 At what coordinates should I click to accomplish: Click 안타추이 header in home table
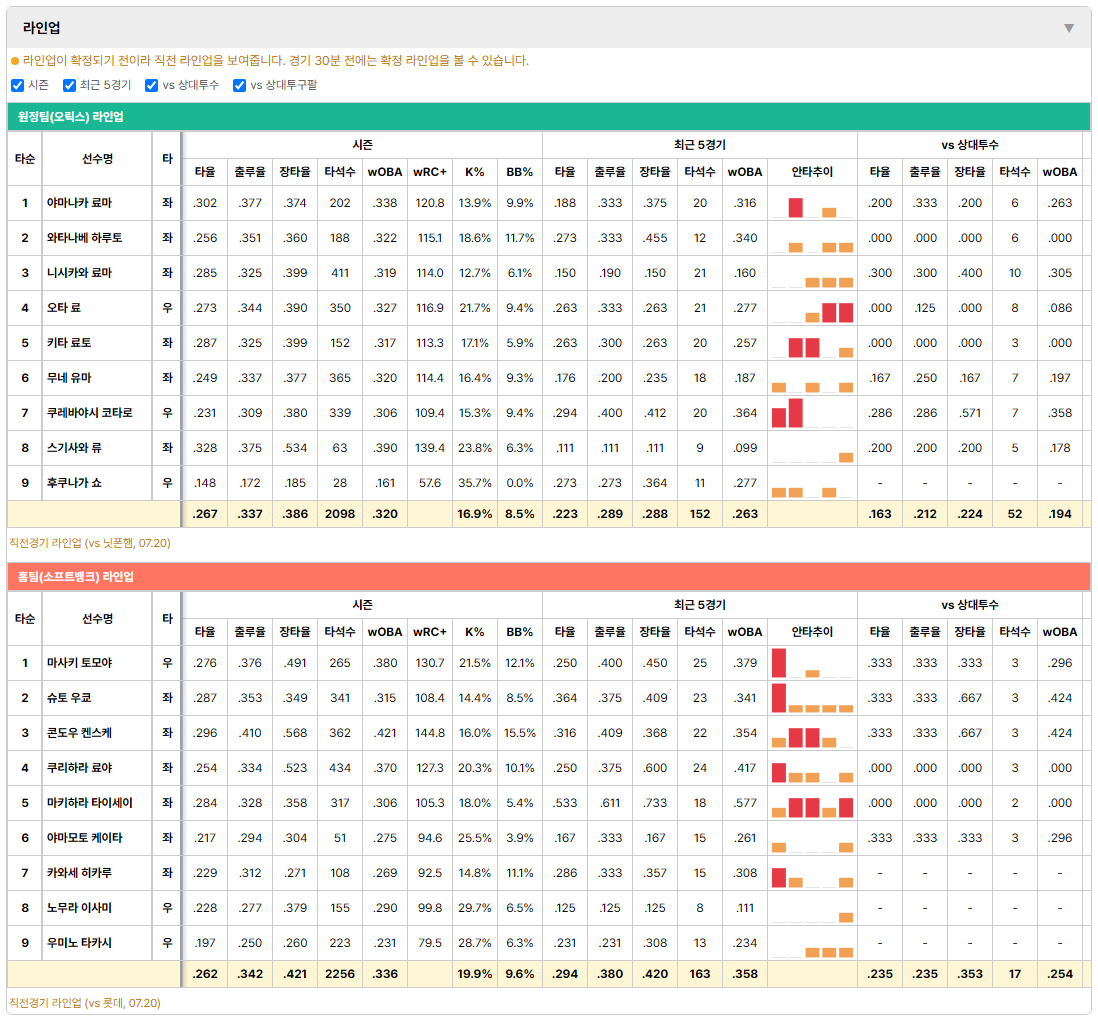(x=812, y=632)
